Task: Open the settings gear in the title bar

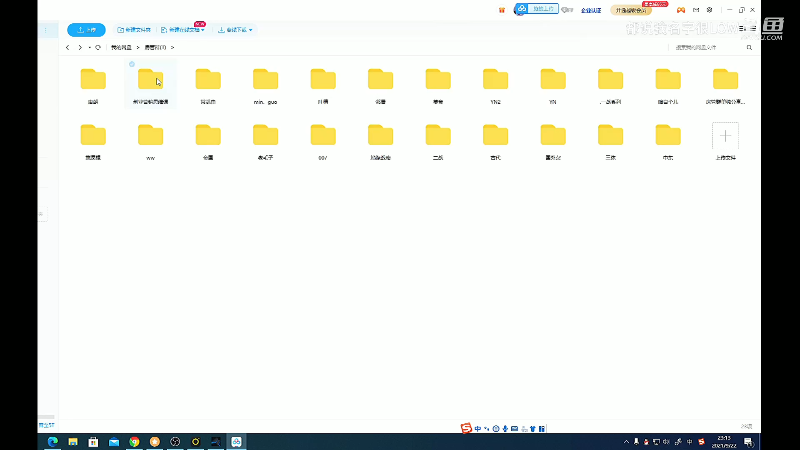Action: [710, 10]
